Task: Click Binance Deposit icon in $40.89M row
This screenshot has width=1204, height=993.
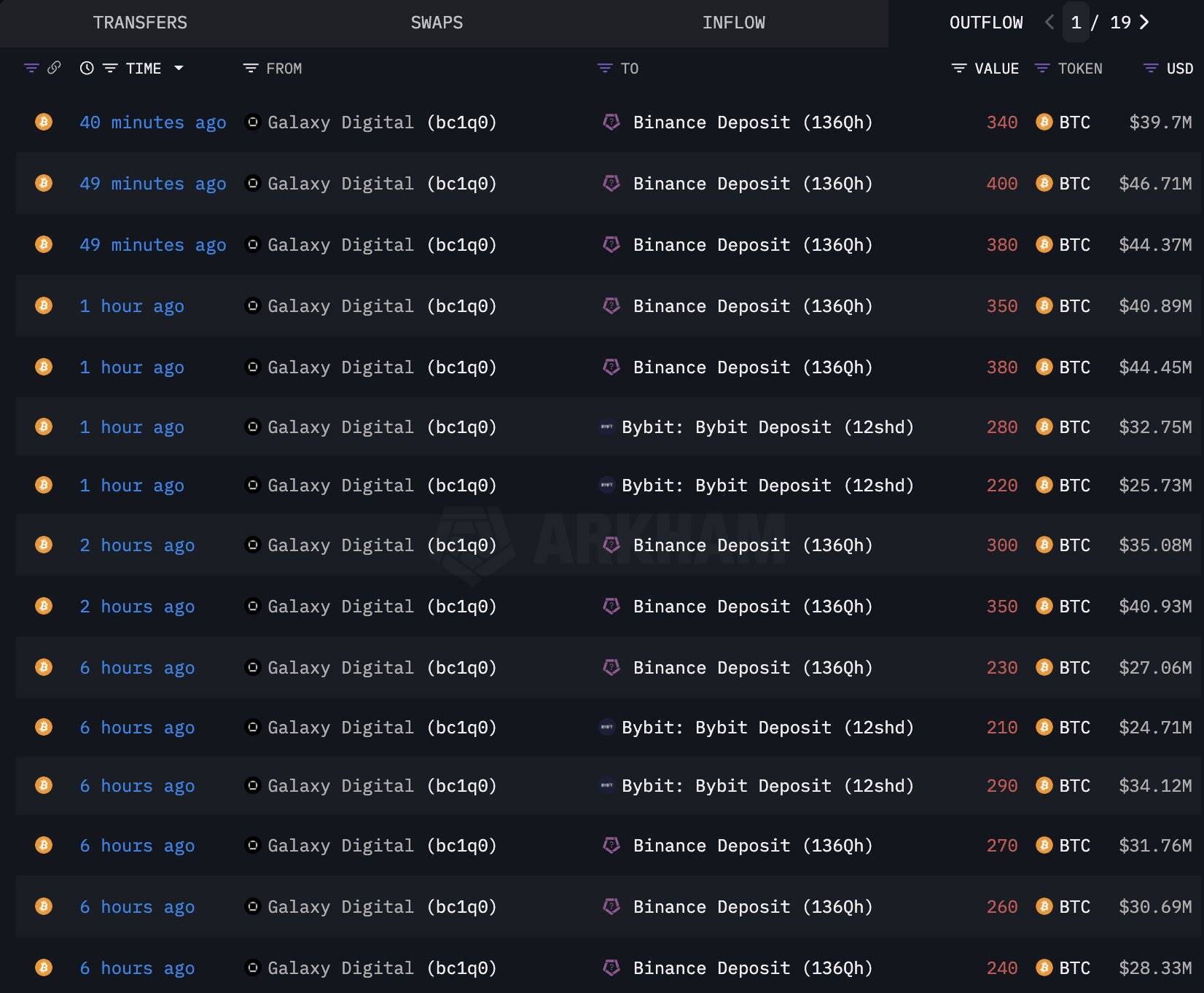Action: click(611, 305)
